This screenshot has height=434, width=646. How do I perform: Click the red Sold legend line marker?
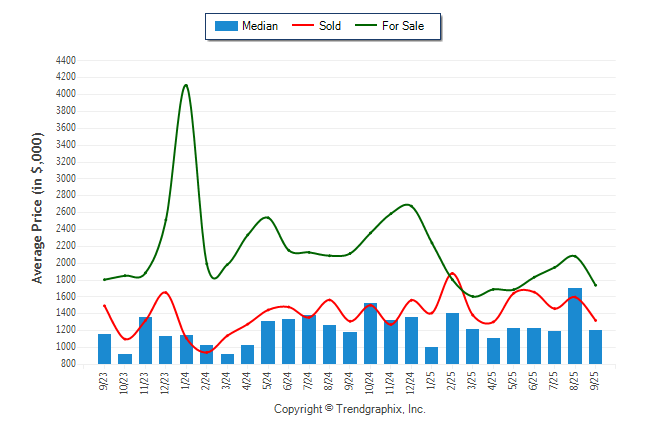pos(302,26)
